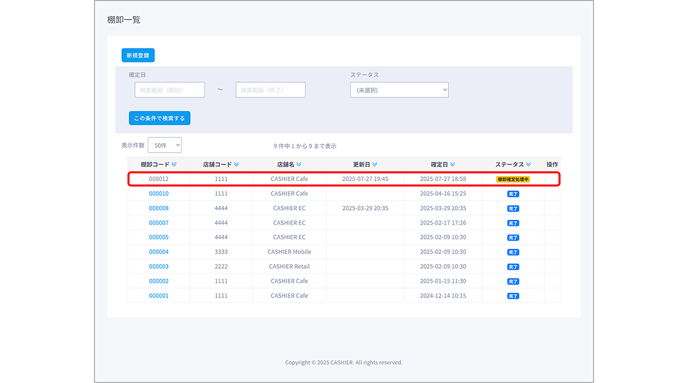
Task: Click 確定日 value 2025-01-15 11:30
Action: click(x=443, y=281)
